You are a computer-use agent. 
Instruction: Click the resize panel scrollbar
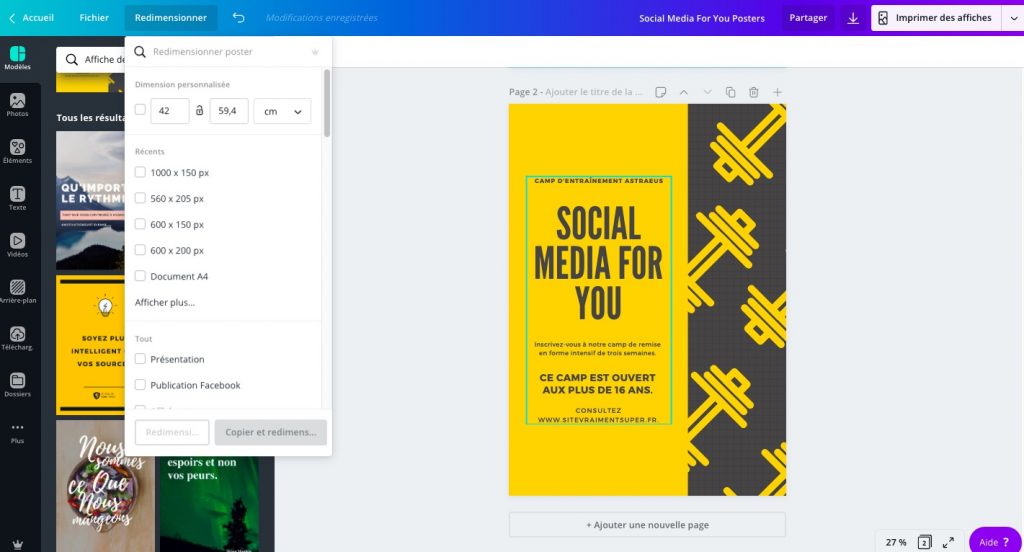(327, 103)
